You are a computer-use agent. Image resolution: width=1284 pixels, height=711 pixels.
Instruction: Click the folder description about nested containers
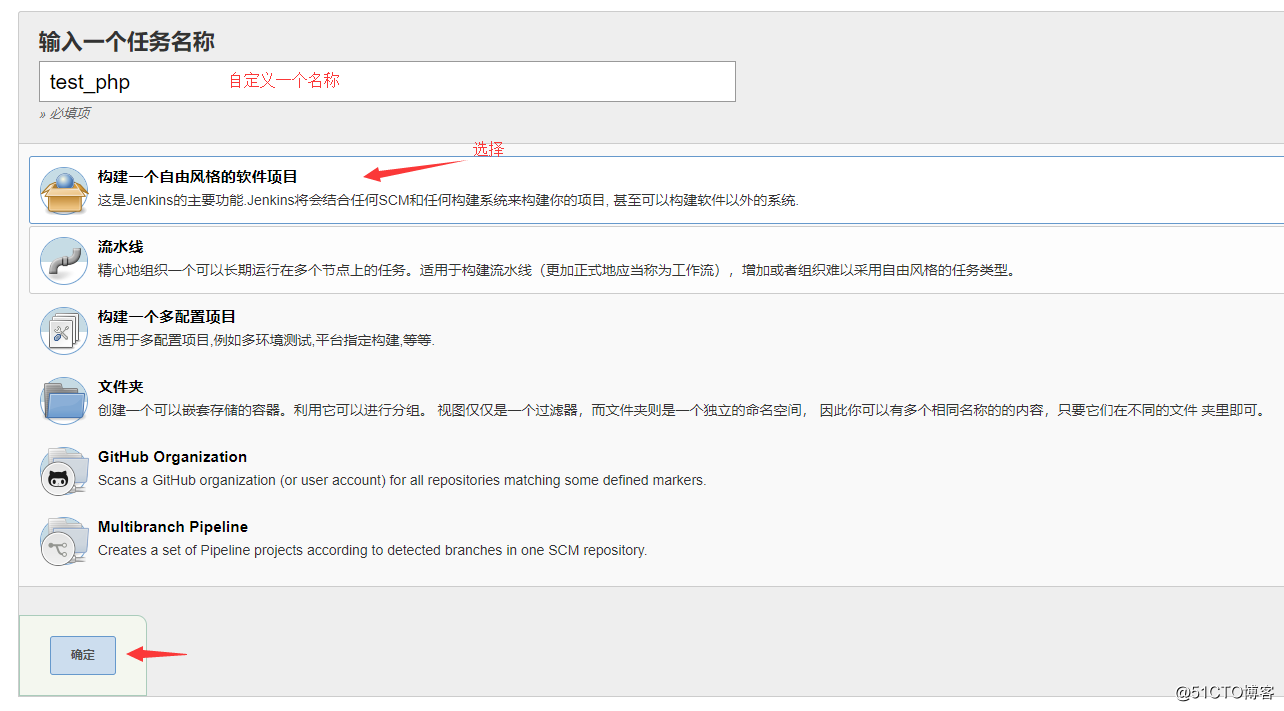coord(684,410)
